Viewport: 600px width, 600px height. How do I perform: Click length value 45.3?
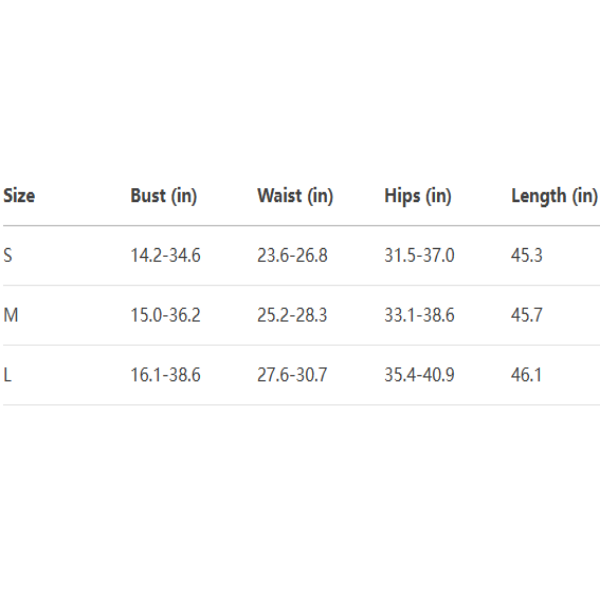(x=527, y=256)
